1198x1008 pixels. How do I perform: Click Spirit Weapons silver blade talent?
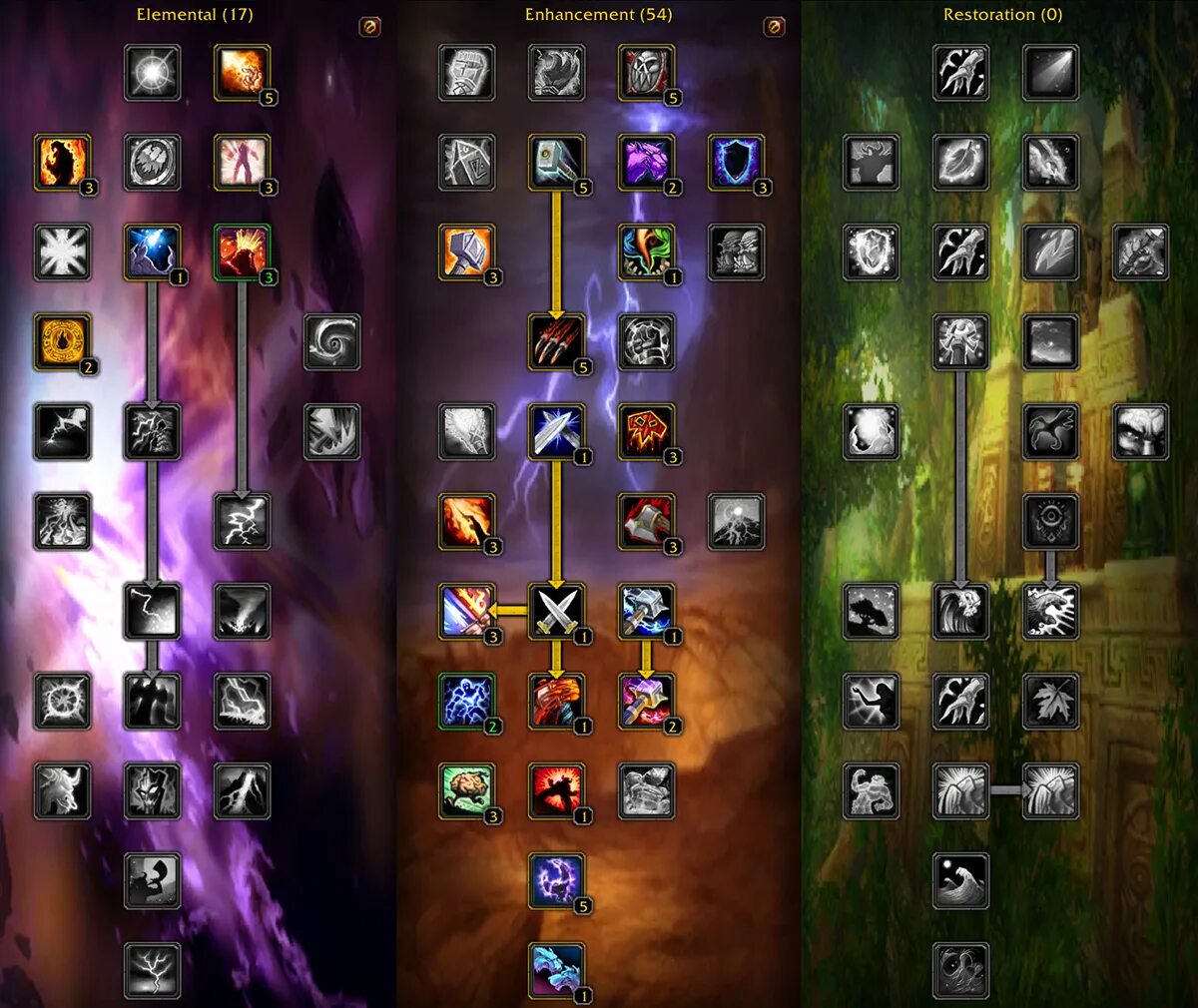557,432
